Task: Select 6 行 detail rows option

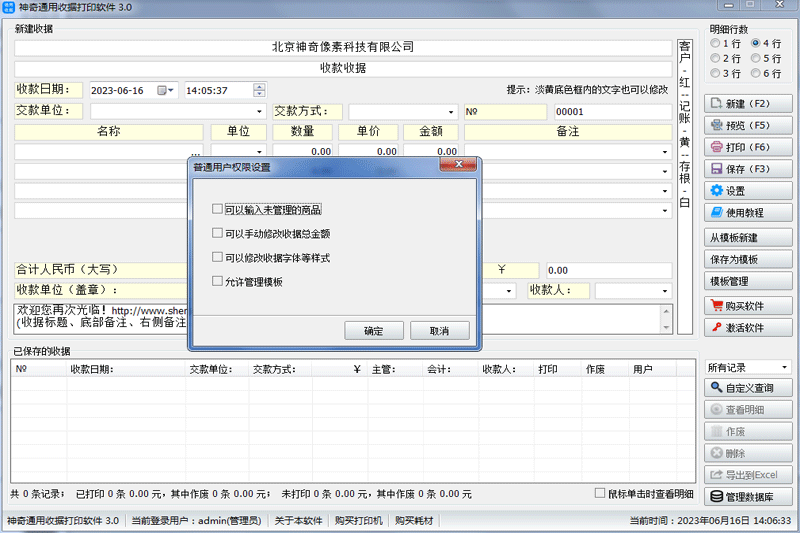Action: pyautogui.click(x=756, y=73)
